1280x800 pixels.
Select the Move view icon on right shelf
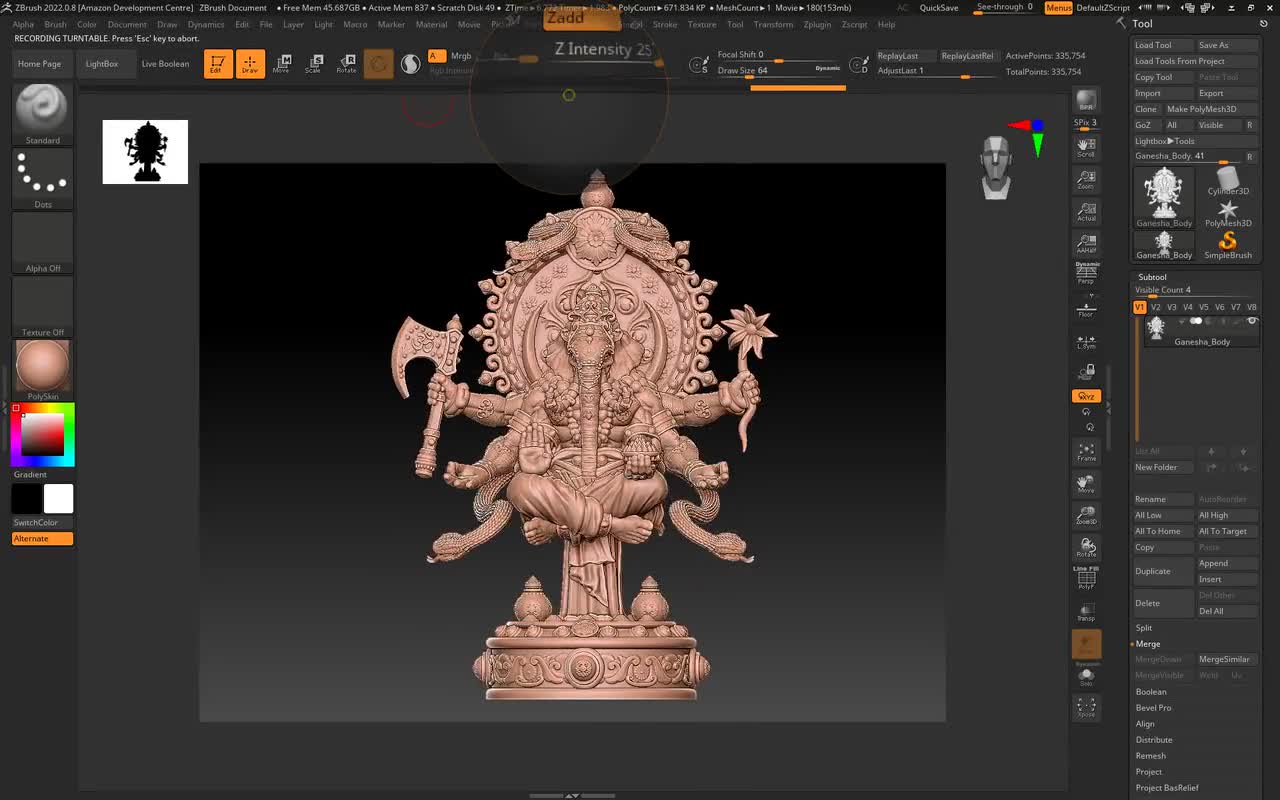pyautogui.click(x=1086, y=483)
